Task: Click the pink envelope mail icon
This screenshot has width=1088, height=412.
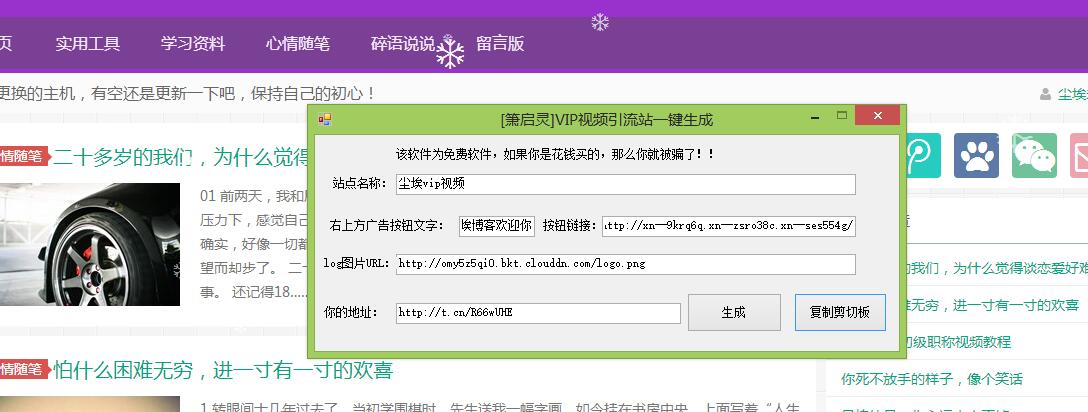Action: [x=1080, y=156]
